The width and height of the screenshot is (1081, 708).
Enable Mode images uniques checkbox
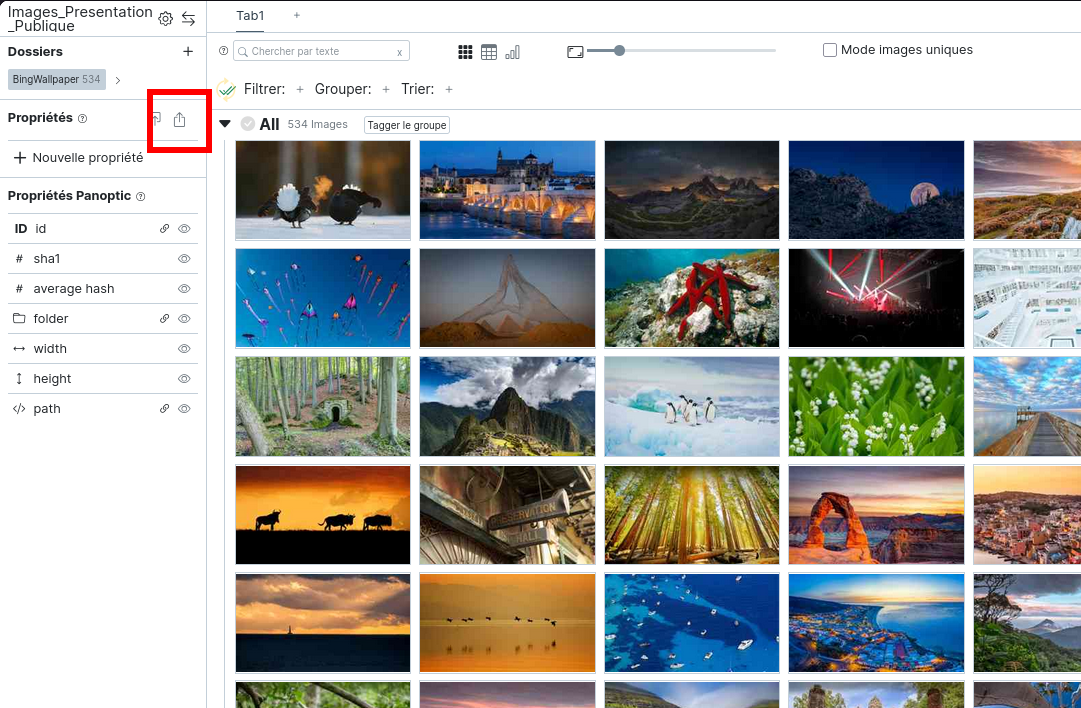click(x=830, y=50)
